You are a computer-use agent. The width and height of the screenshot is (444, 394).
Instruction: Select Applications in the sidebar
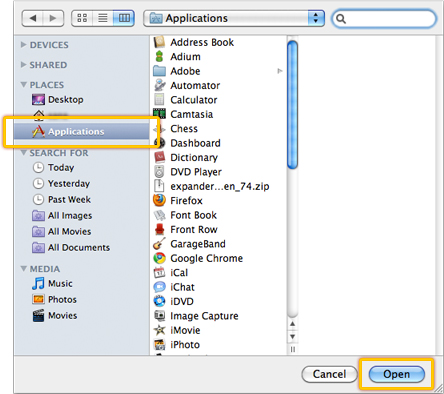tap(81, 131)
